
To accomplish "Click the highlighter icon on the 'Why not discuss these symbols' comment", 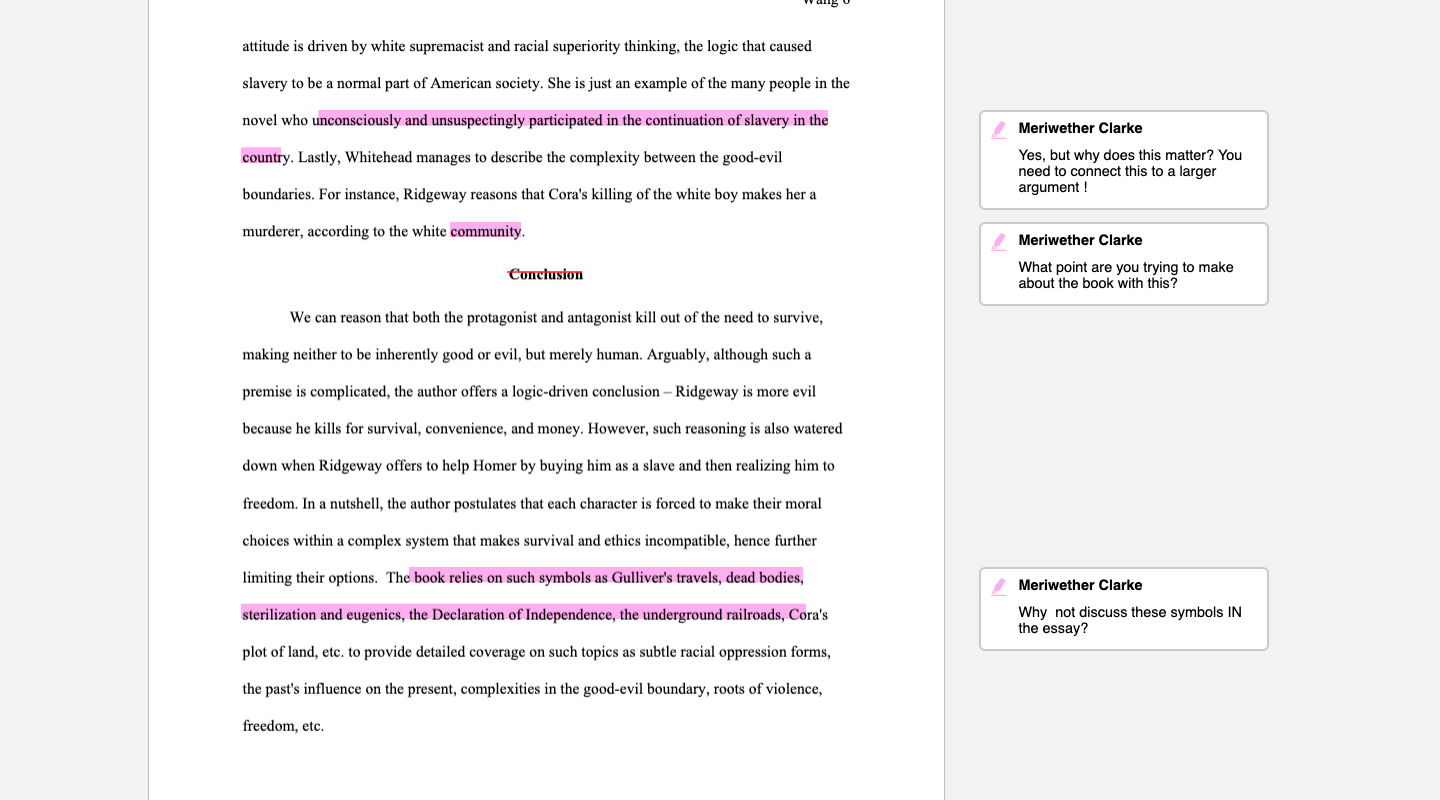I will [x=999, y=587].
